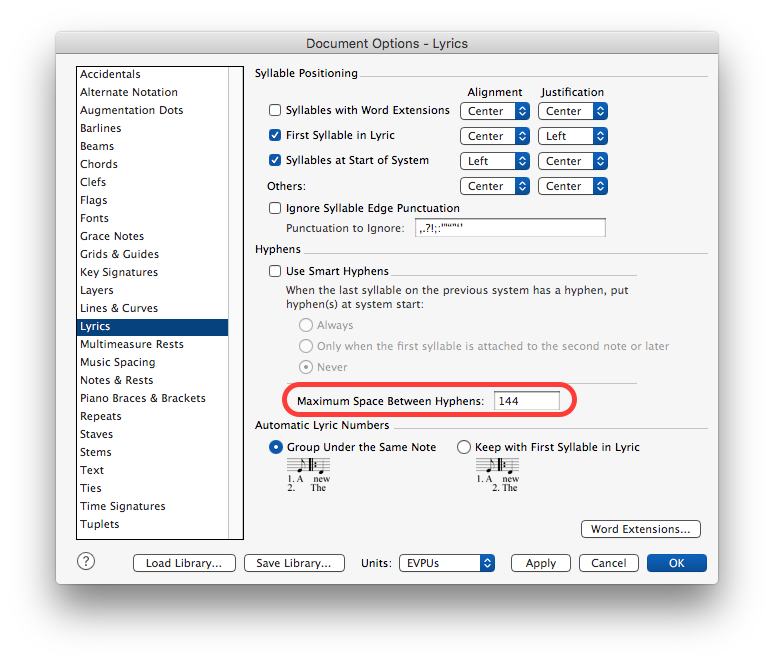
Task: Choose Time Signatures from the list
Action: (122, 506)
